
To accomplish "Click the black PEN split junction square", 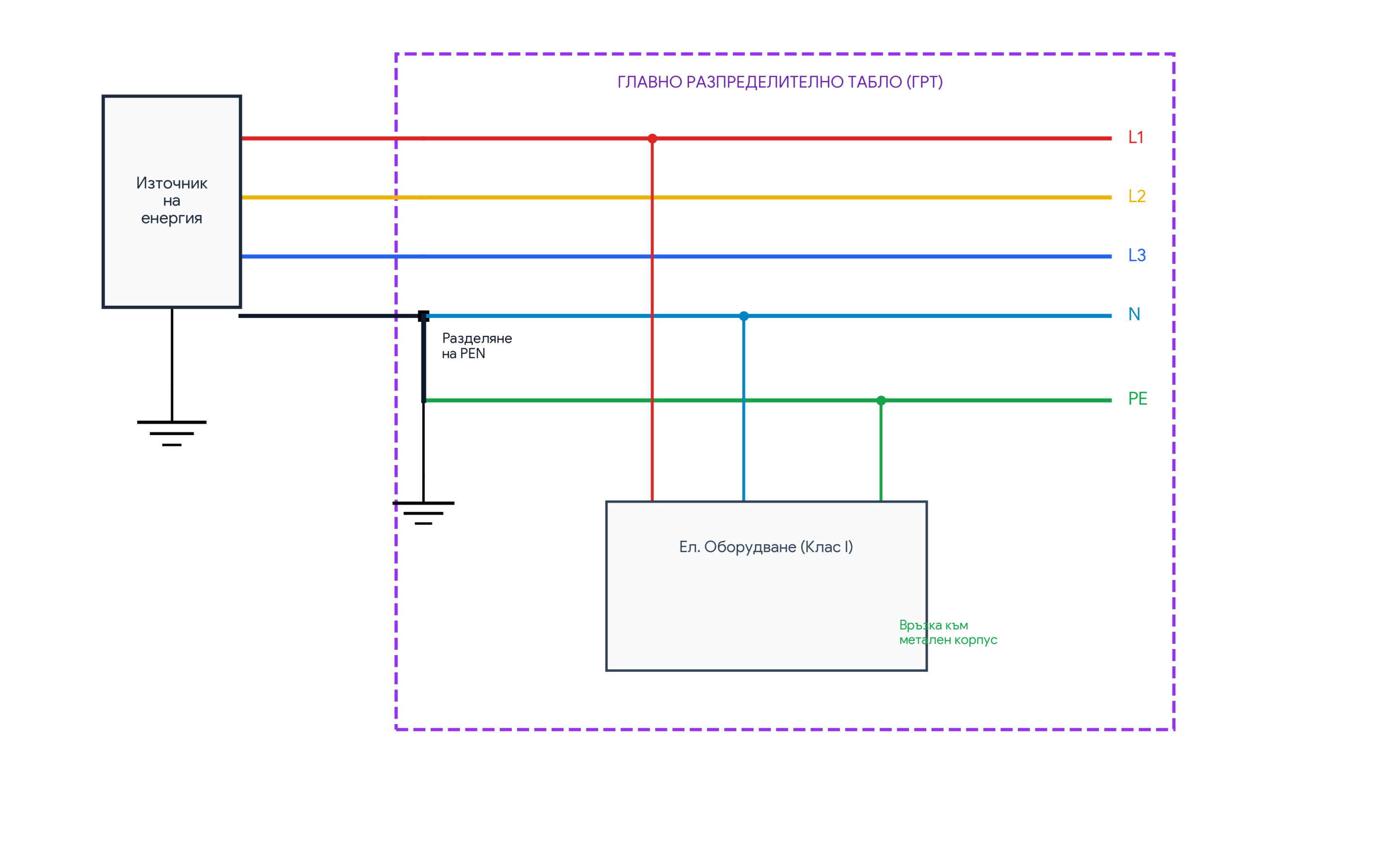I will click(x=424, y=316).
